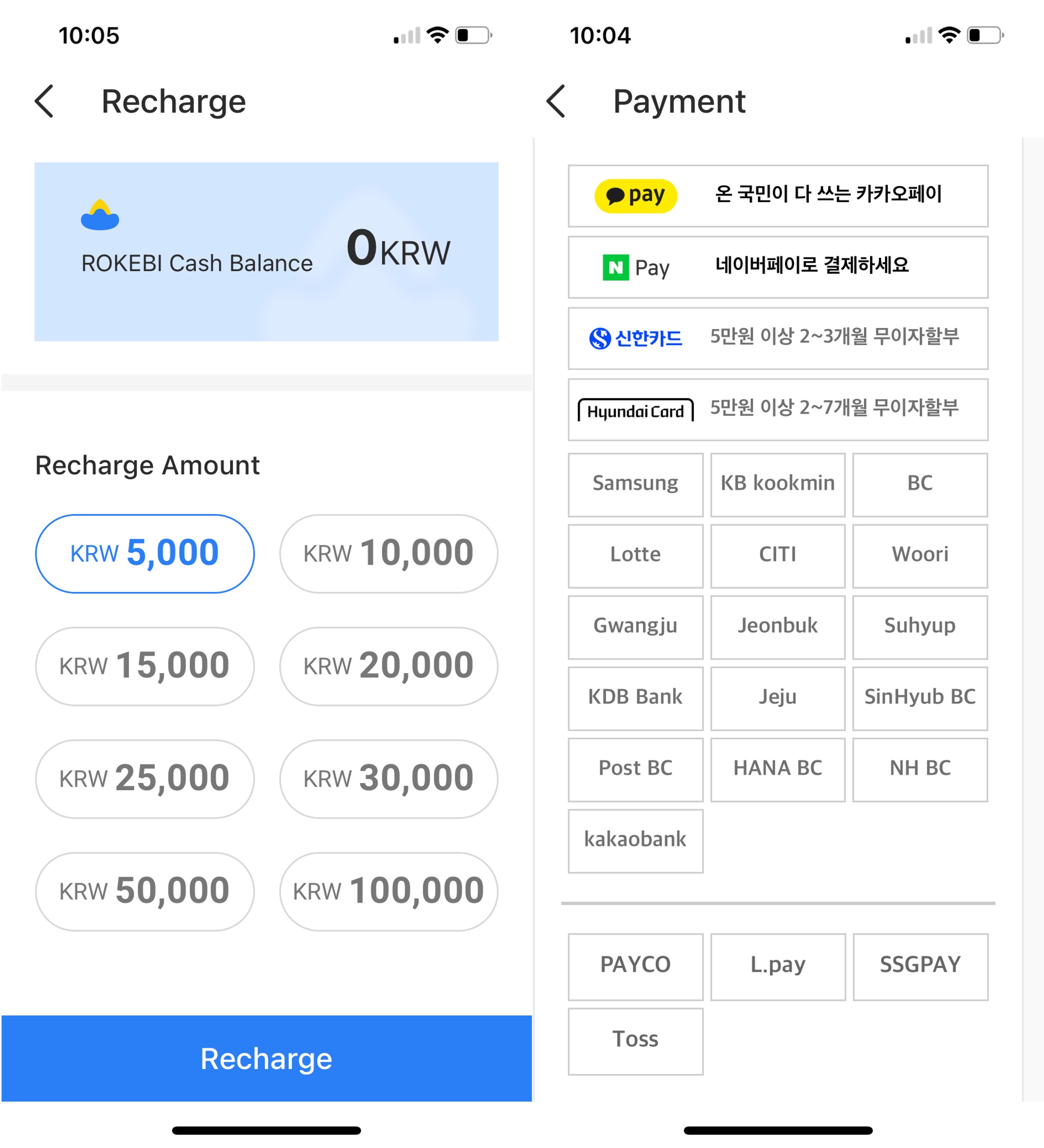Image resolution: width=1044 pixels, height=1148 pixels.
Task: Choose the BC card option
Action: tap(921, 485)
